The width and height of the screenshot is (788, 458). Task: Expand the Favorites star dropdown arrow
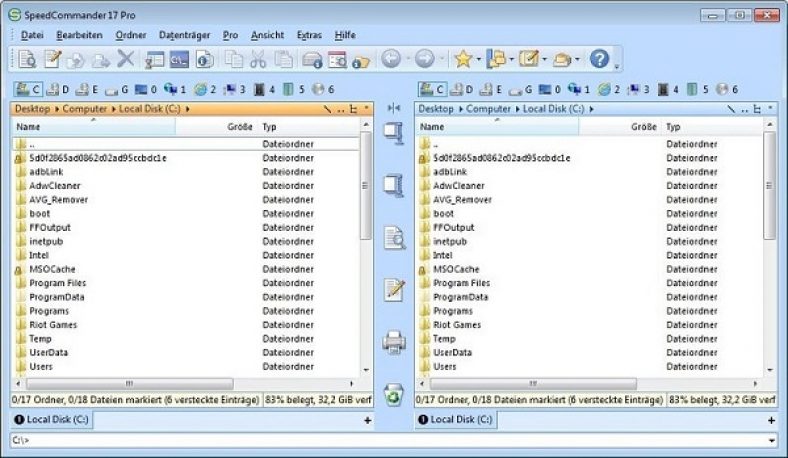coord(478,59)
